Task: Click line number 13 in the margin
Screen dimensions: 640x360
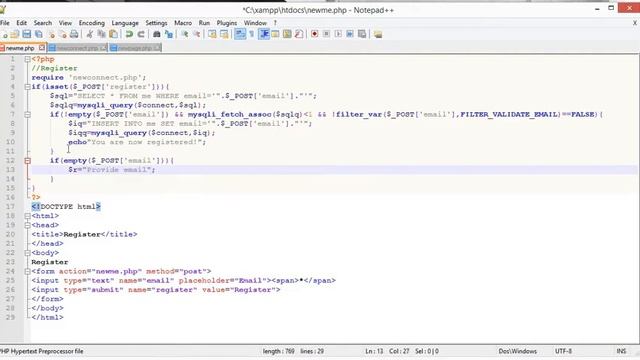Action: (x=10, y=170)
